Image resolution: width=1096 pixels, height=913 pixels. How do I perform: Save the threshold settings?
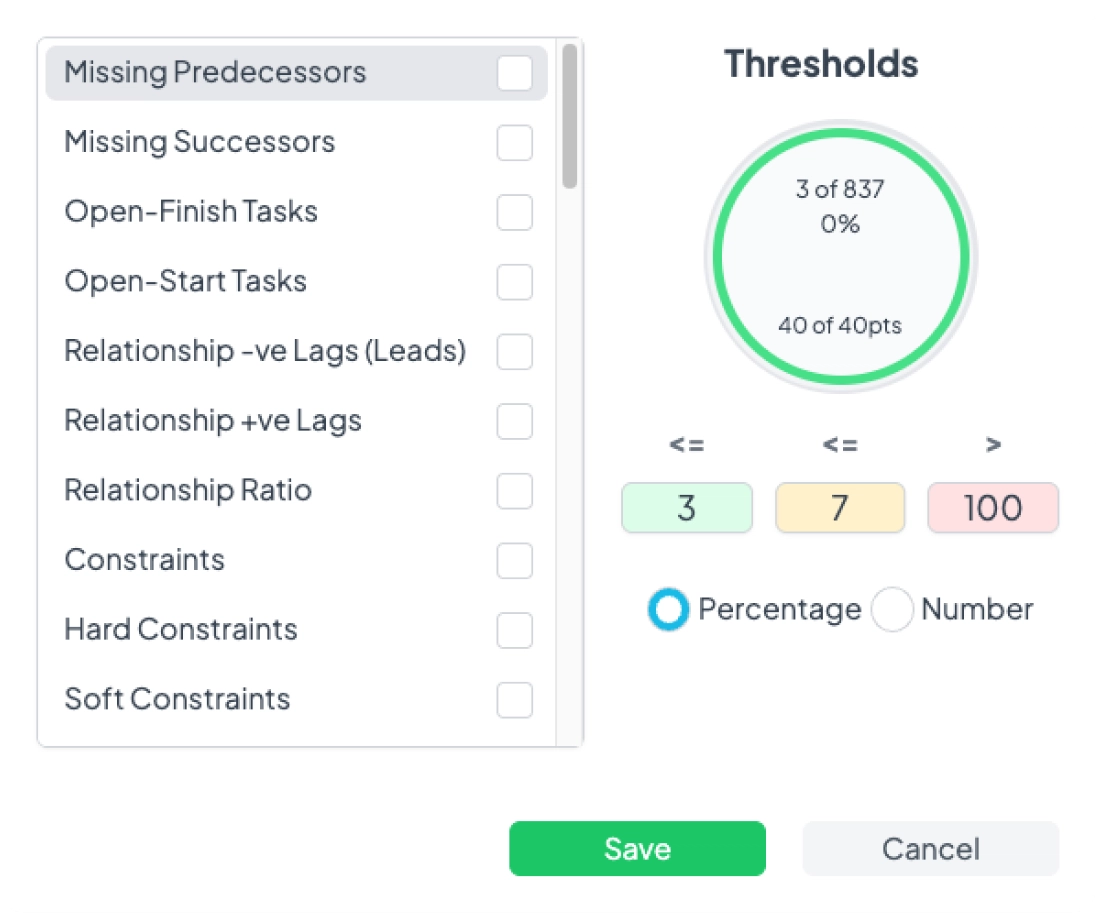click(637, 848)
